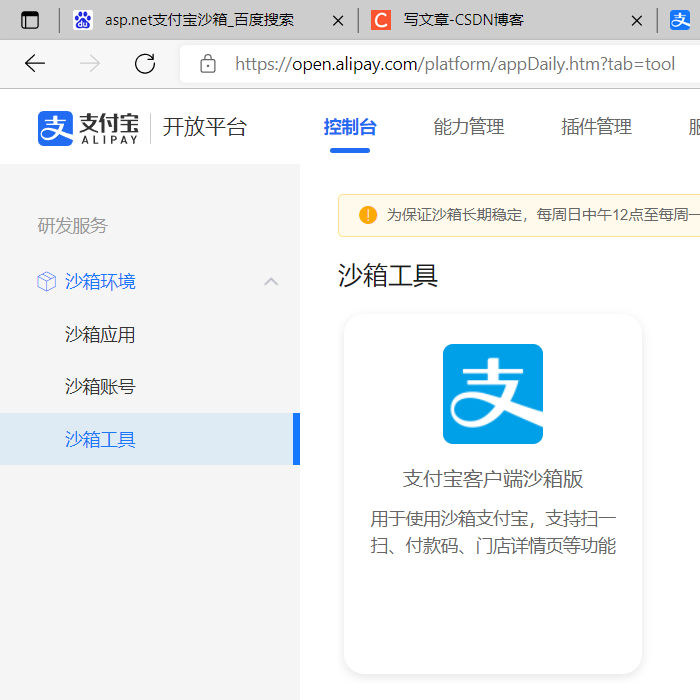Switch to 写文章-CSDN博客 tab
This screenshot has width=700, height=700.
coord(463,20)
